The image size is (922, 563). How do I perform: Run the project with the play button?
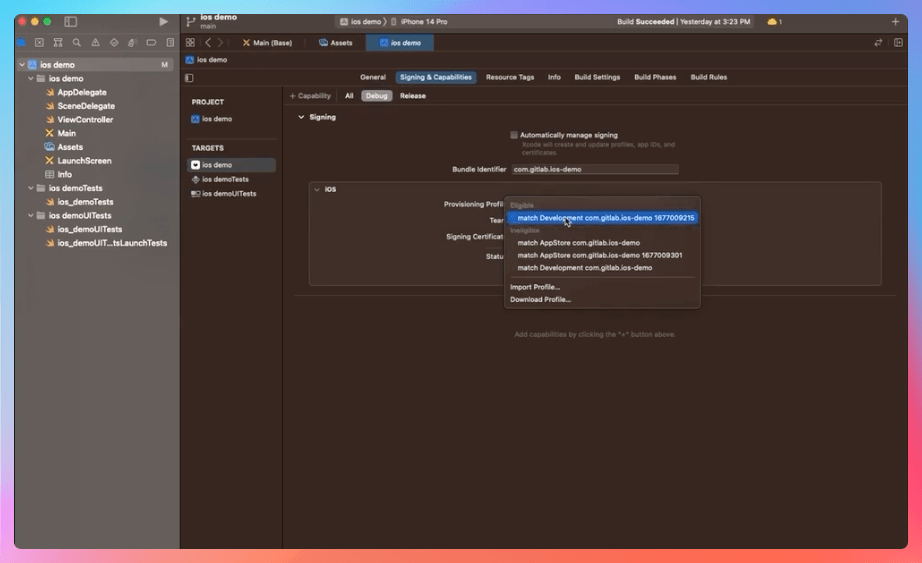163,22
